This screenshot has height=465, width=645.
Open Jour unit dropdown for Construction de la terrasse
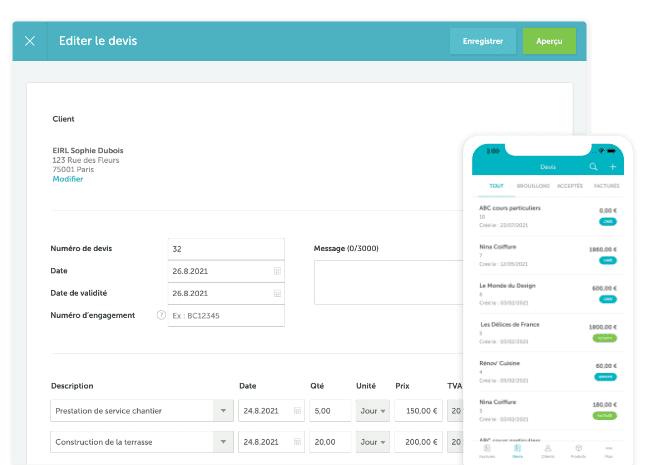pos(373,442)
